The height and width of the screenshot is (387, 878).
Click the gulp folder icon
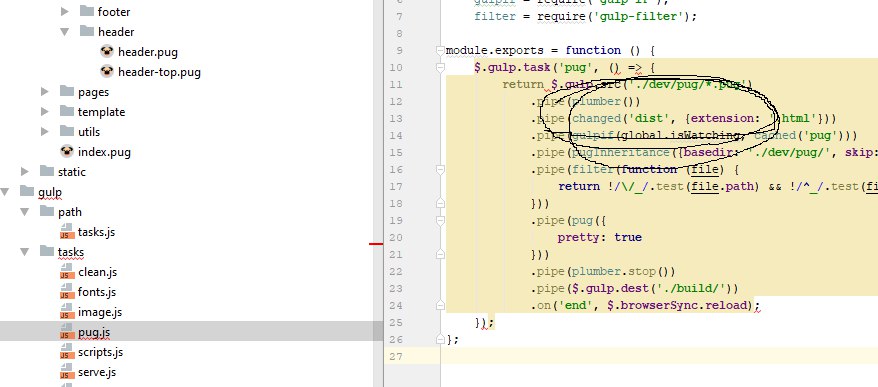[27, 191]
